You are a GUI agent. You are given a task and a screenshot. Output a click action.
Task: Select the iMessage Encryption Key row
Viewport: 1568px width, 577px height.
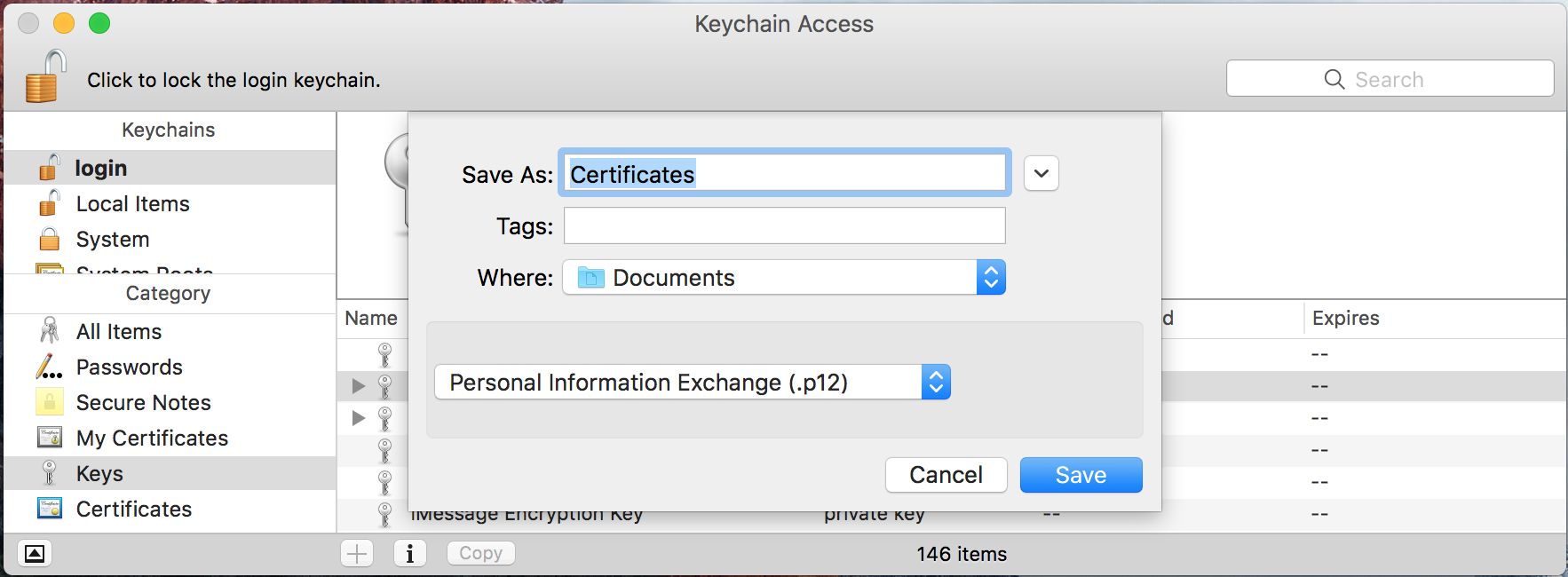coord(952,515)
